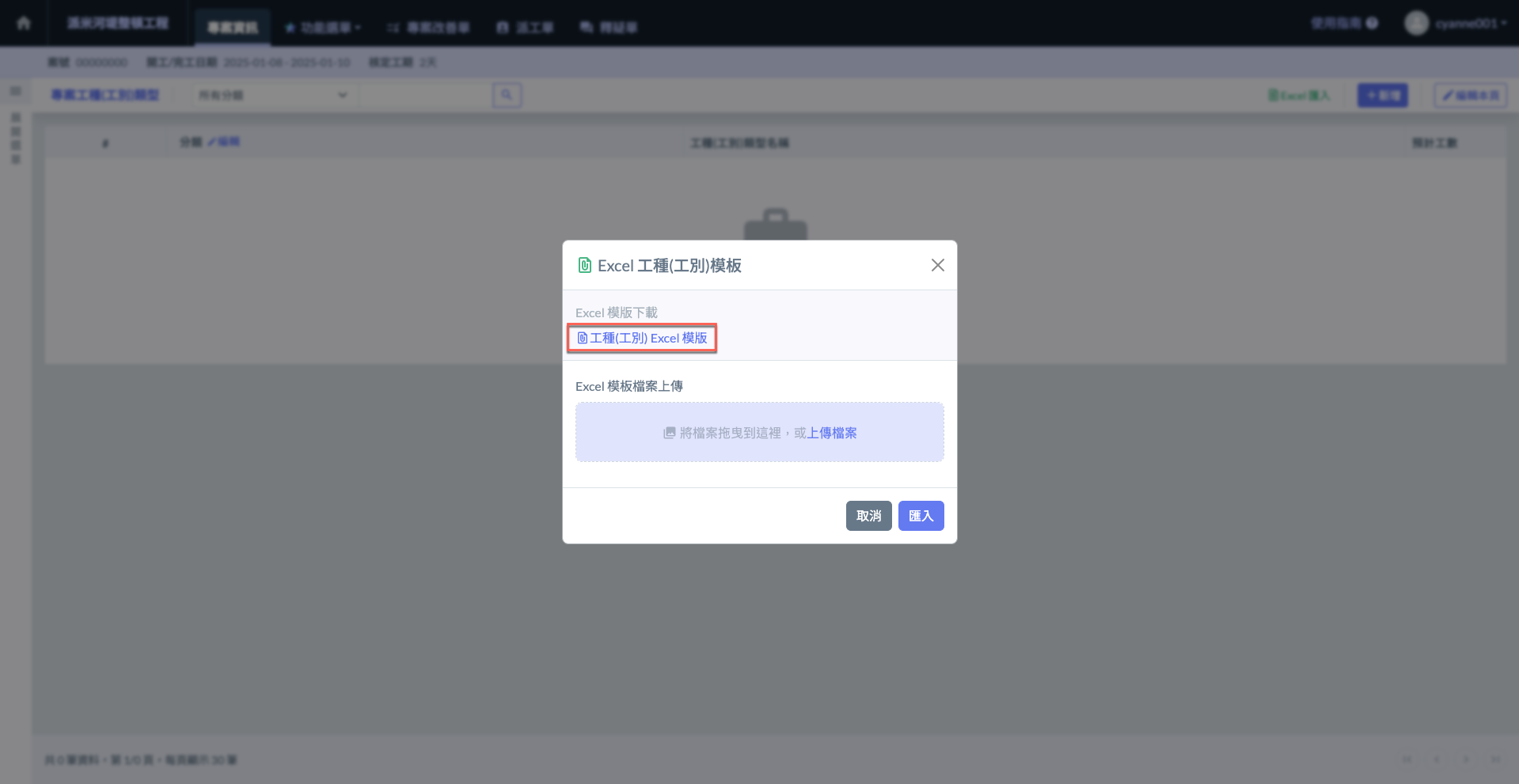Click the home icon in top navigation
The height and width of the screenshot is (784, 1519).
pyautogui.click(x=24, y=23)
